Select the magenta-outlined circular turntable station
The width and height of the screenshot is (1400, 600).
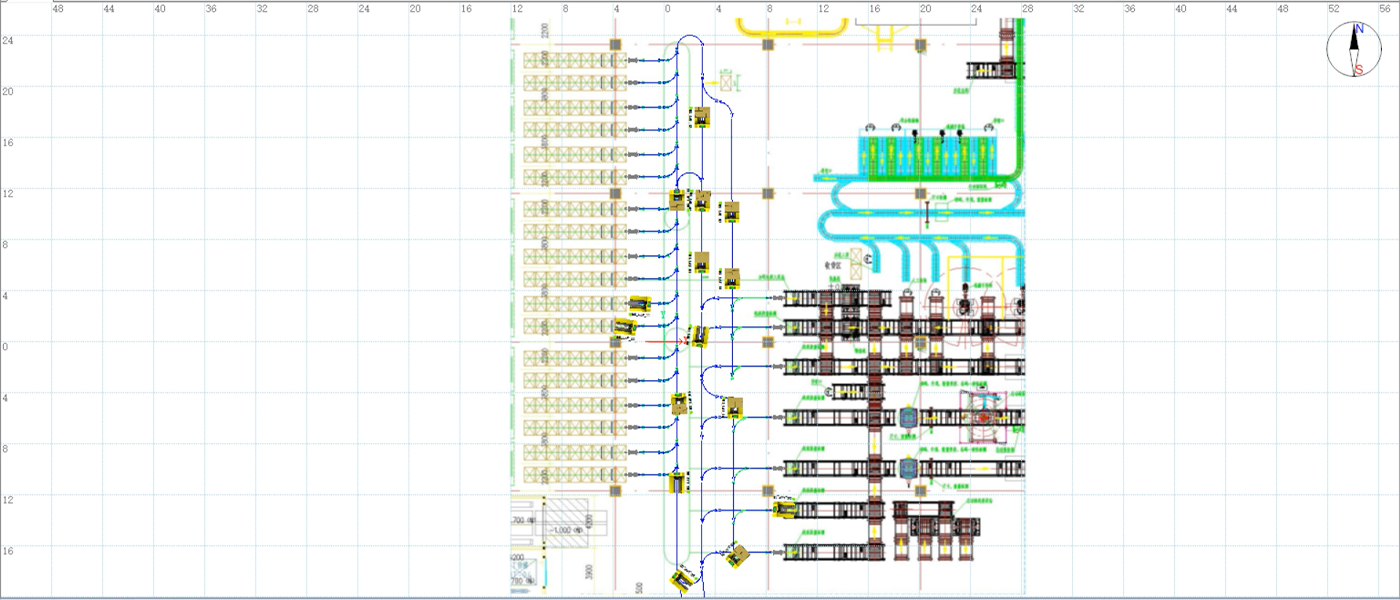point(985,415)
